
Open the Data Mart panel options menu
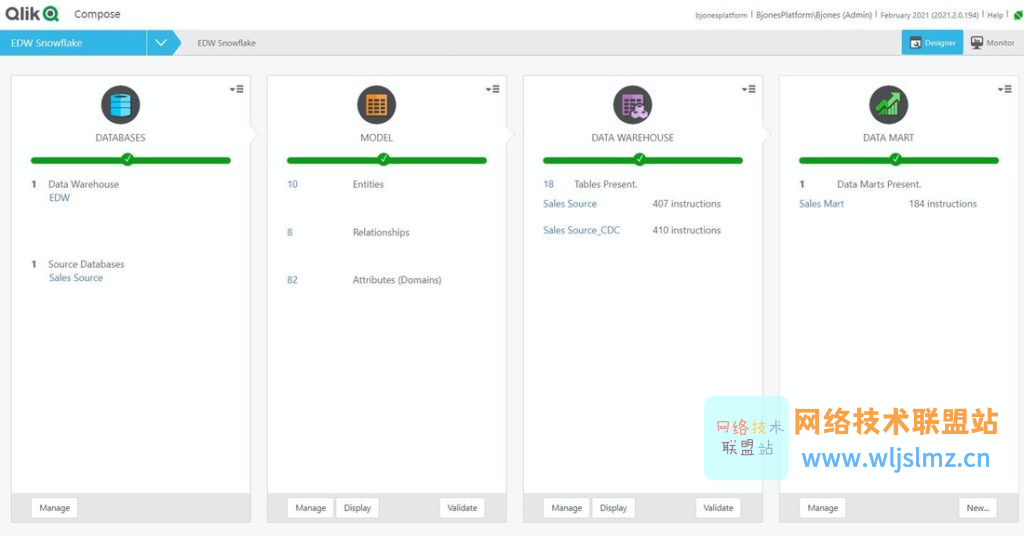pyautogui.click(x=1005, y=89)
